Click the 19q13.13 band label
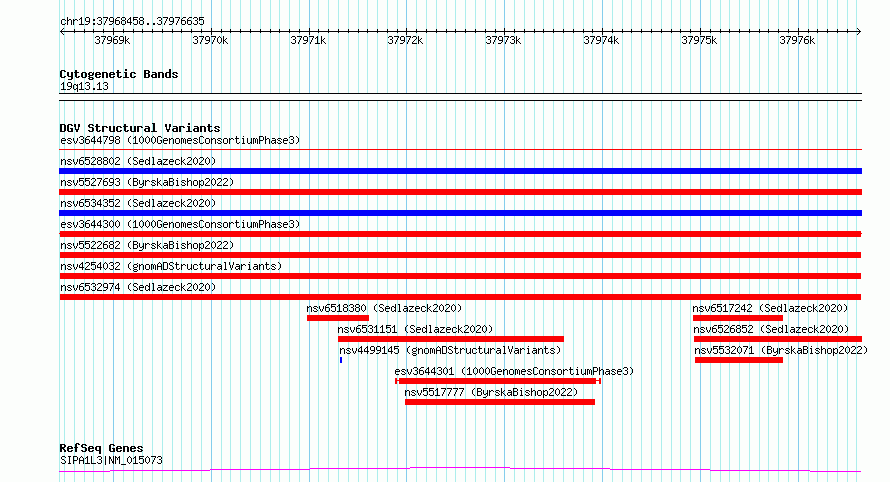 point(84,86)
